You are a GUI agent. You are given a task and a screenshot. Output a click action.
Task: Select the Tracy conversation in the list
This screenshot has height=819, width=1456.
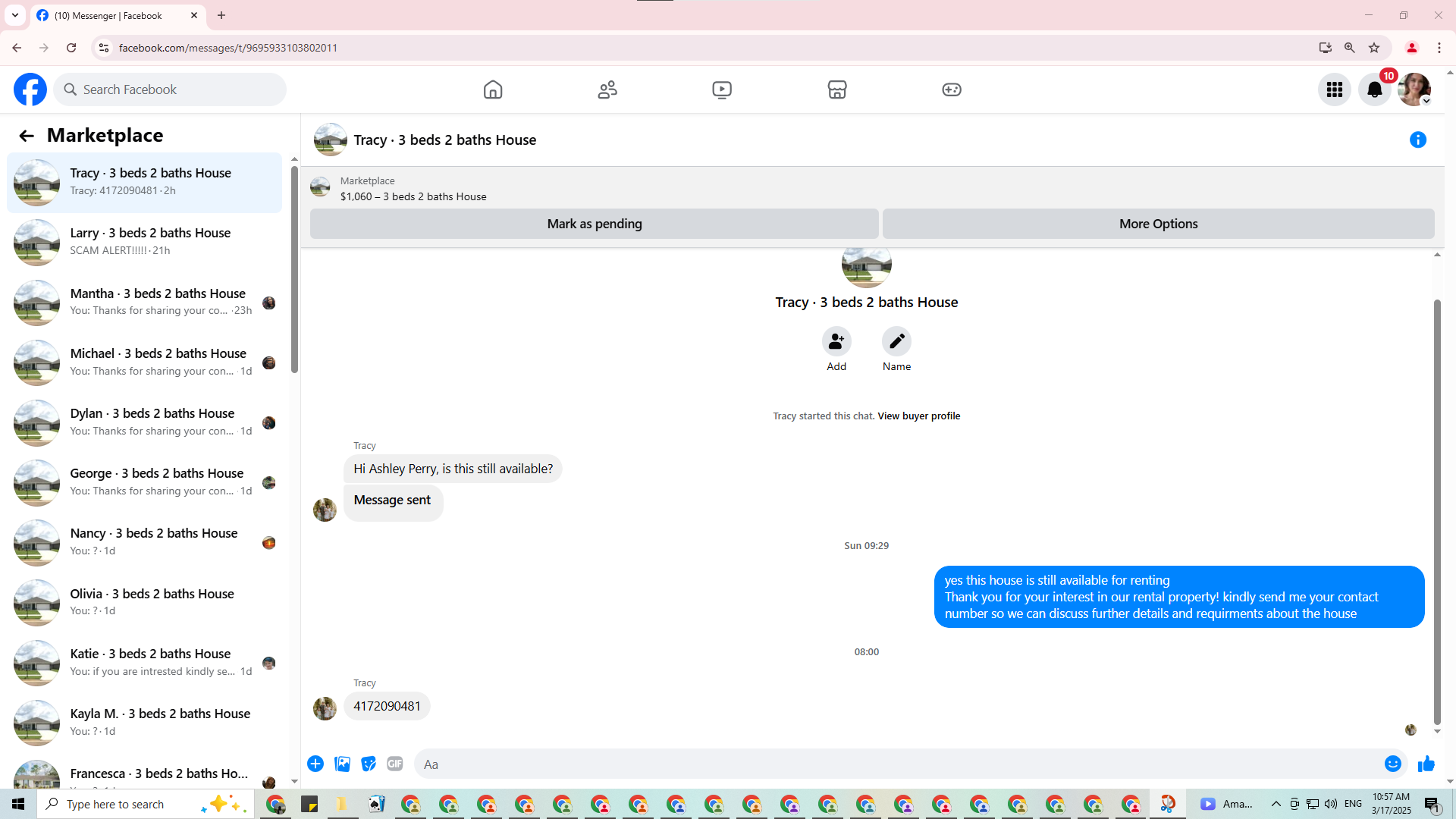click(x=144, y=182)
